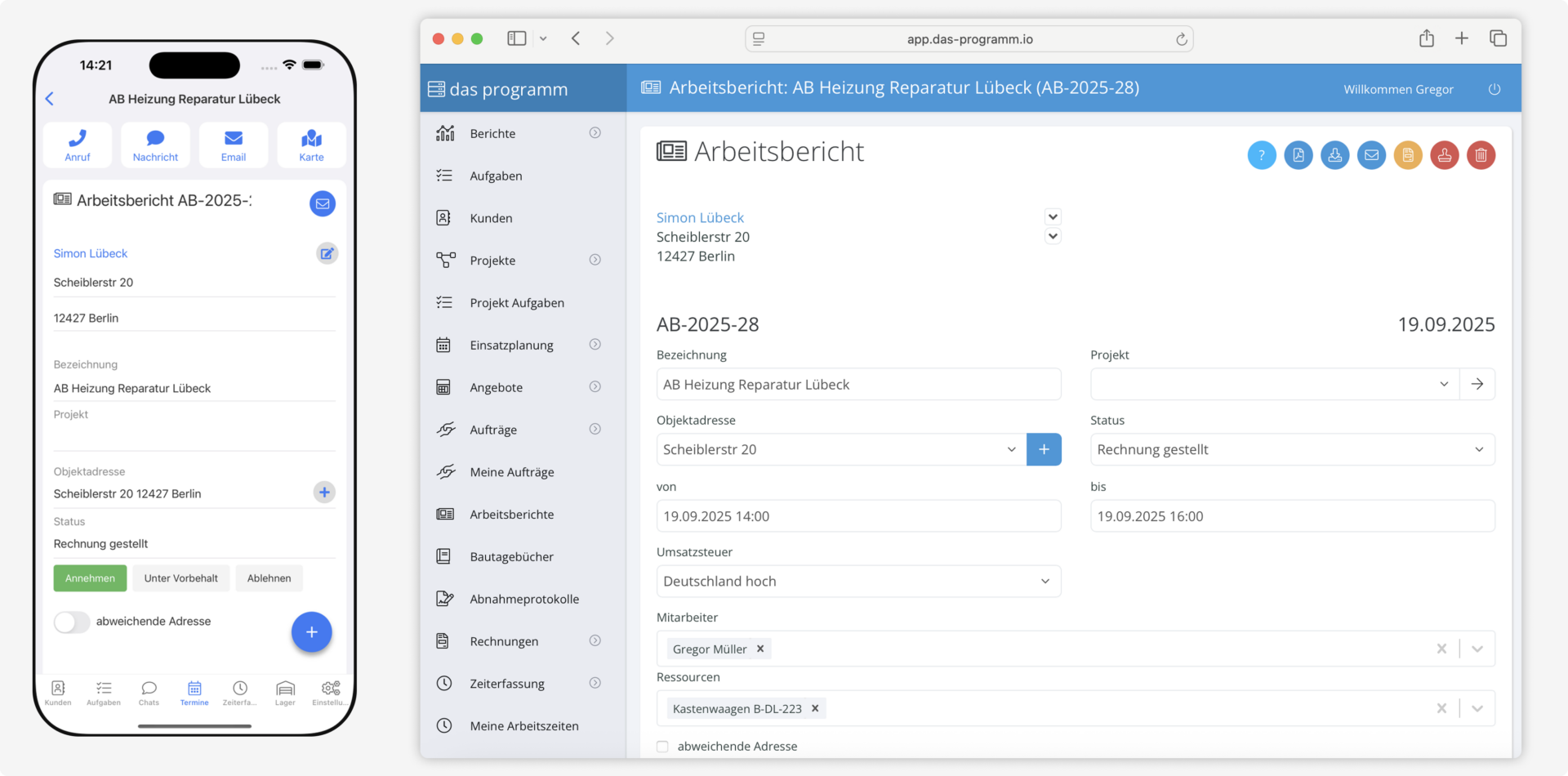Viewport: 1568px width, 776px height.
Task: Expand the Berichte sidebar submenu
Action: coord(595,133)
